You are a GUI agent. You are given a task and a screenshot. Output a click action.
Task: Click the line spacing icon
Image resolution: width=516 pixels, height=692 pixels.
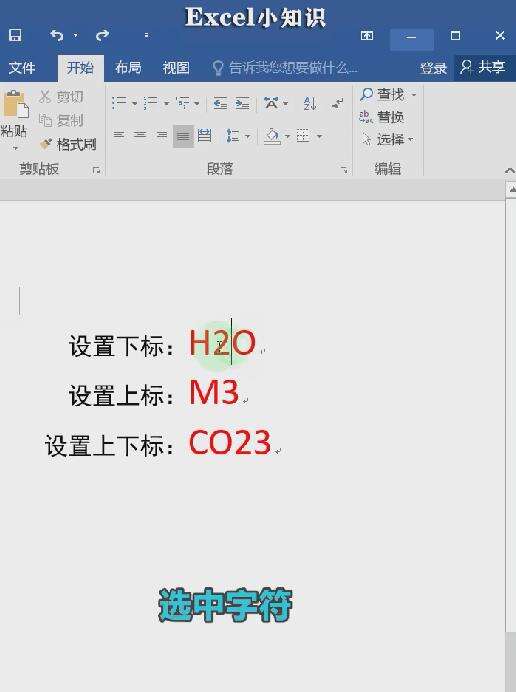click(x=233, y=135)
